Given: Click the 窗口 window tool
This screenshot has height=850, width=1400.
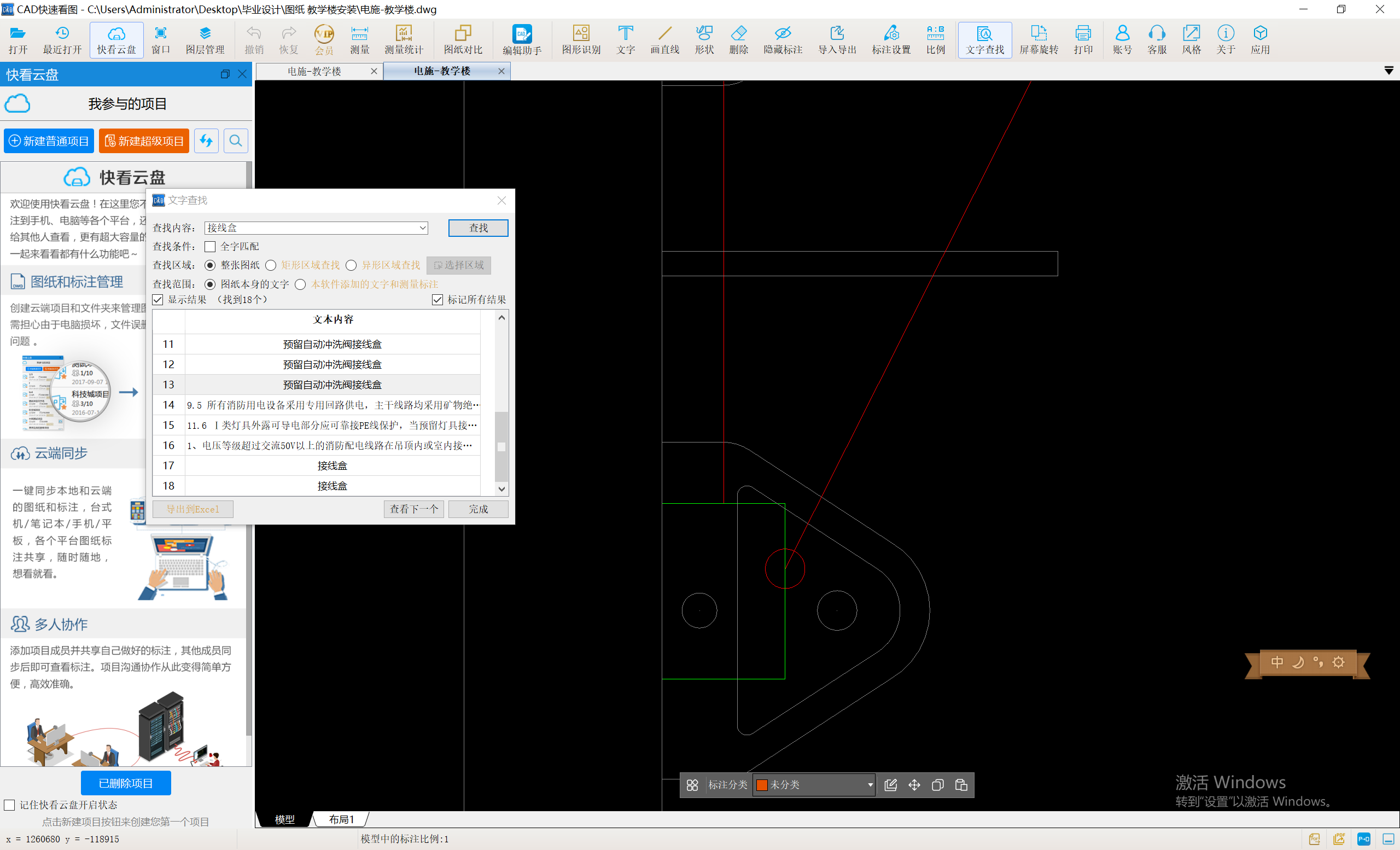Looking at the screenshot, I should (161, 40).
